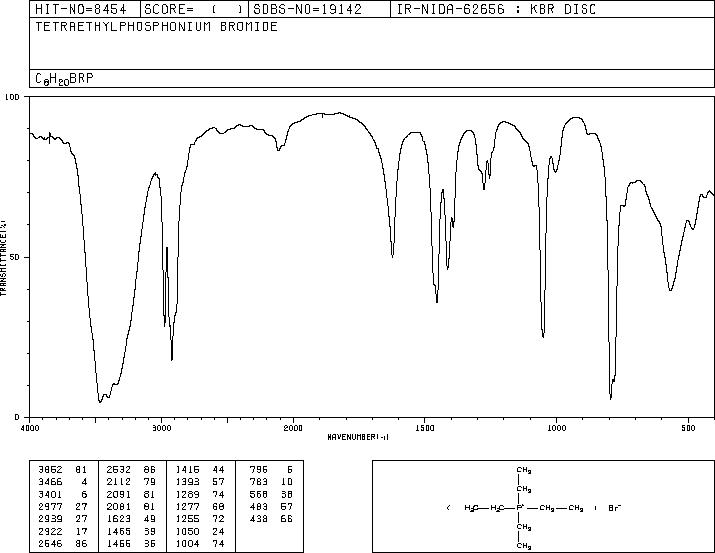Click the TRANSMITTANCE(%) vertical axis label
715x553 pixels.
click(3, 258)
